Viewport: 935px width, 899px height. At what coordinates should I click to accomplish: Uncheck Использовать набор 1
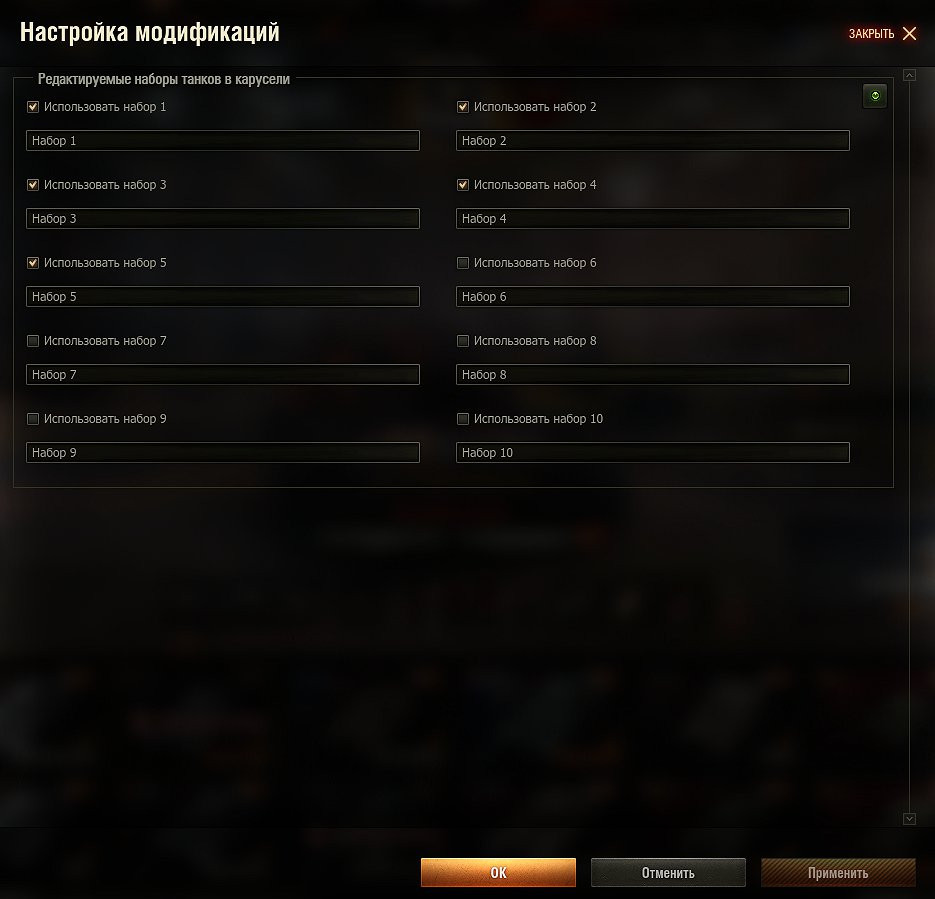33,107
